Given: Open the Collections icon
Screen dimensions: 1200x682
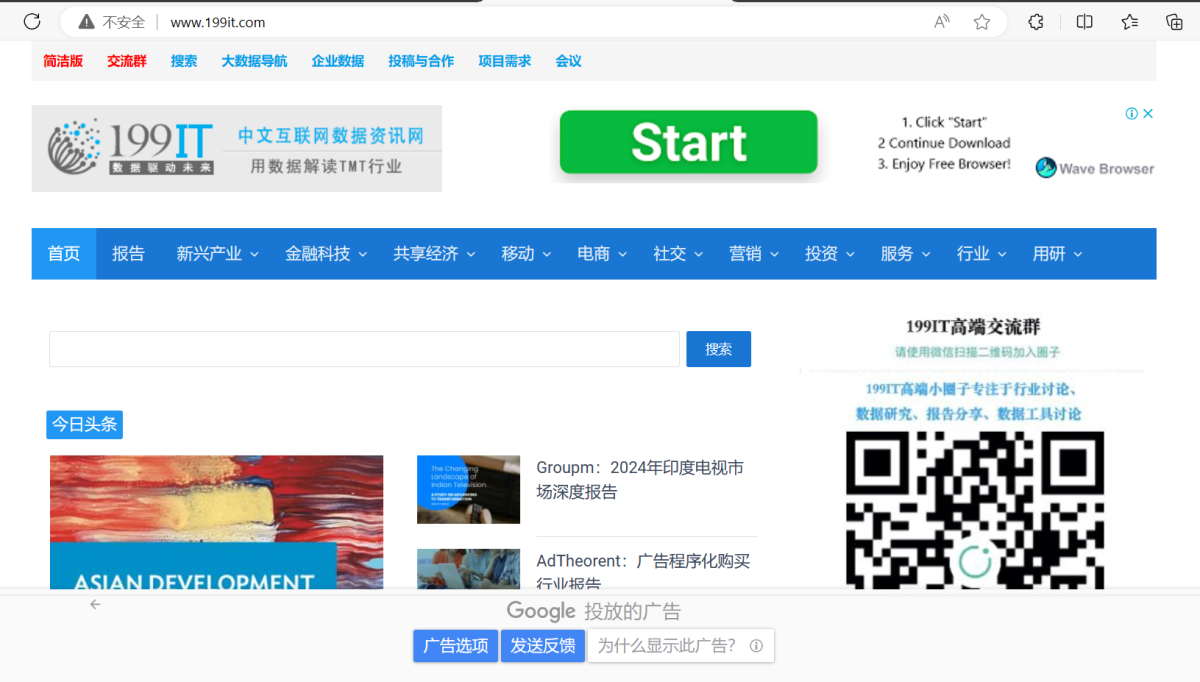Looking at the screenshot, I should point(1173,21).
